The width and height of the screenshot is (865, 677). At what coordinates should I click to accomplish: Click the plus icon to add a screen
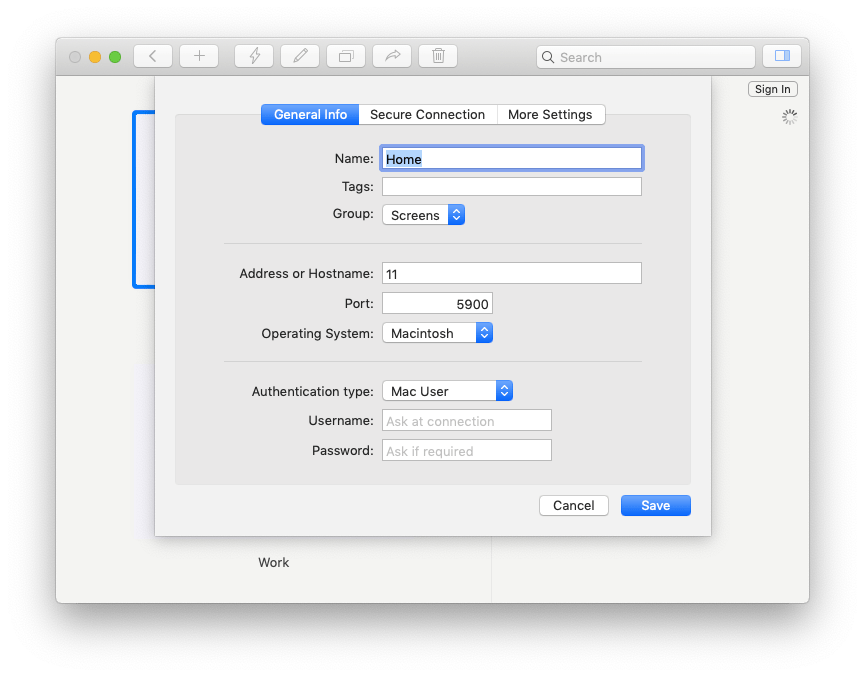[198, 56]
